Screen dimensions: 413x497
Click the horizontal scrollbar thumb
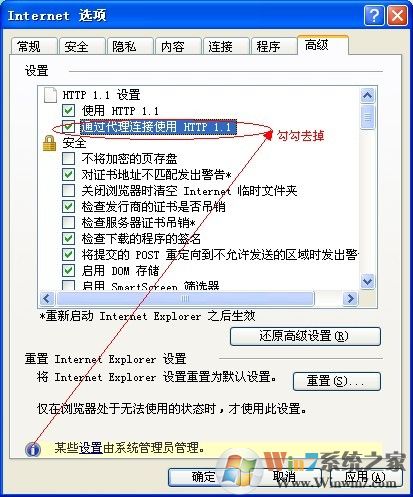(x=185, y=298)
